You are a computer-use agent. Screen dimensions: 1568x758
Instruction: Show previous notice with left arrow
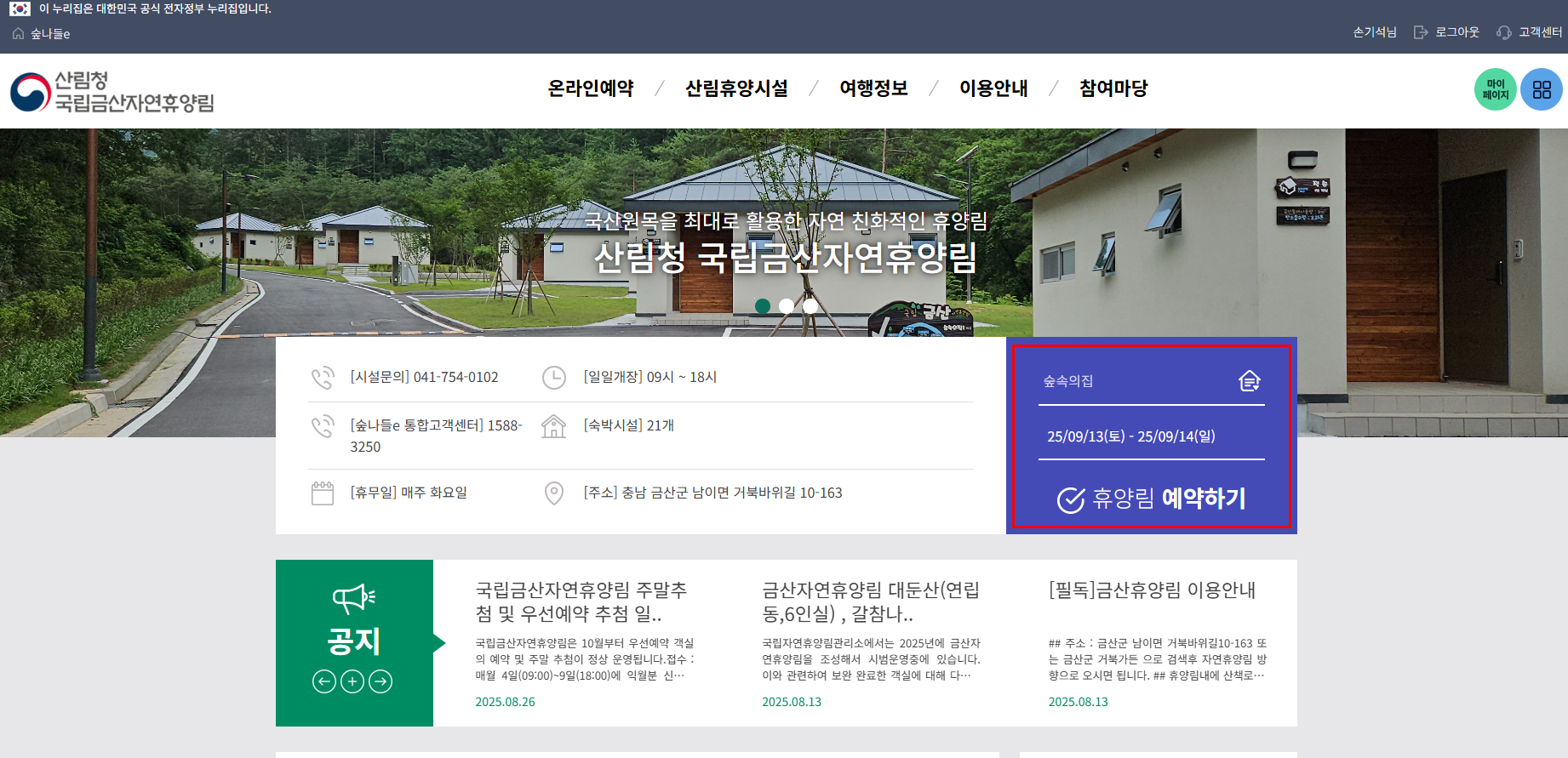324,681
